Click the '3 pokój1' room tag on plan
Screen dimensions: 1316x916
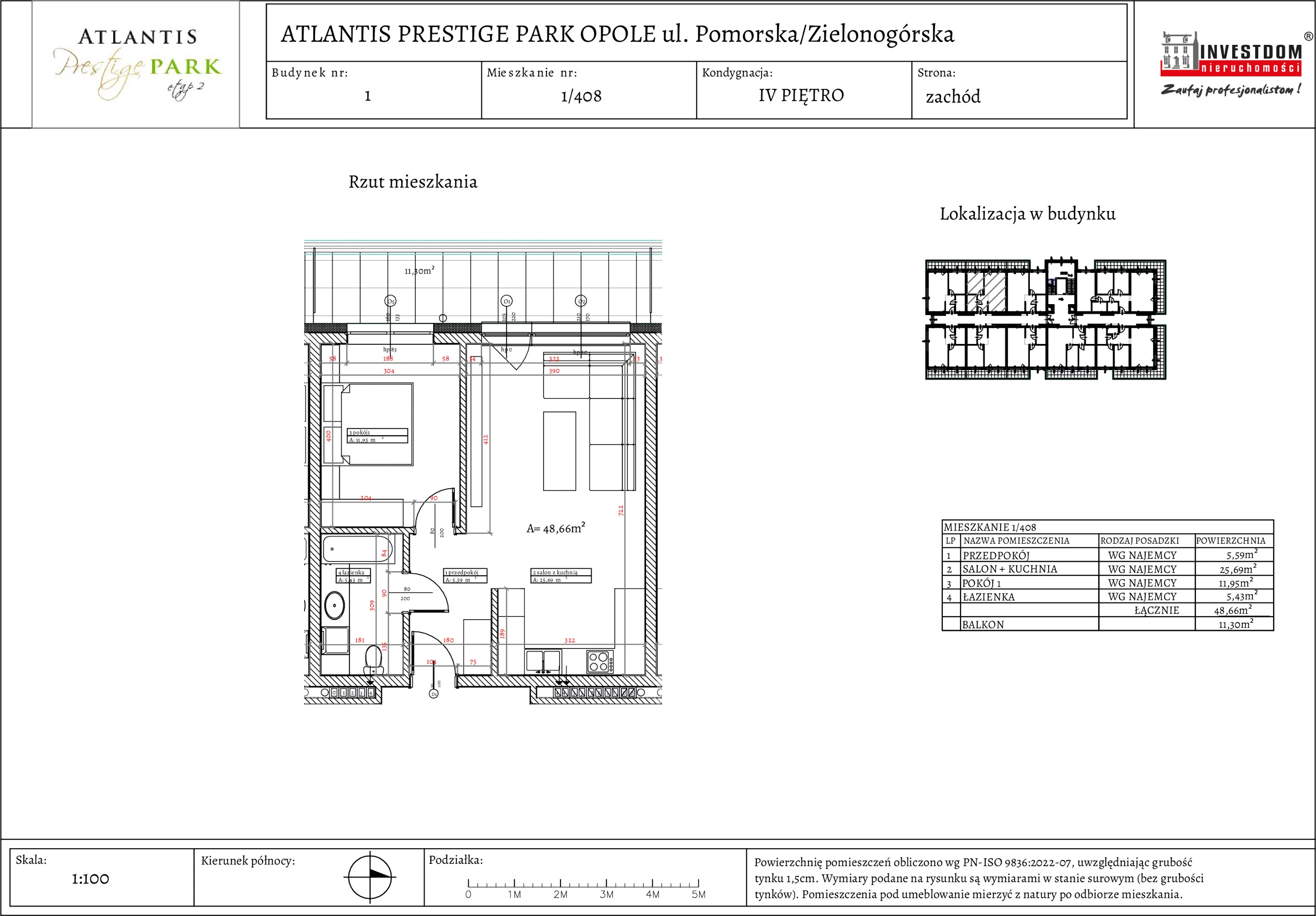(x=378, y=436)
